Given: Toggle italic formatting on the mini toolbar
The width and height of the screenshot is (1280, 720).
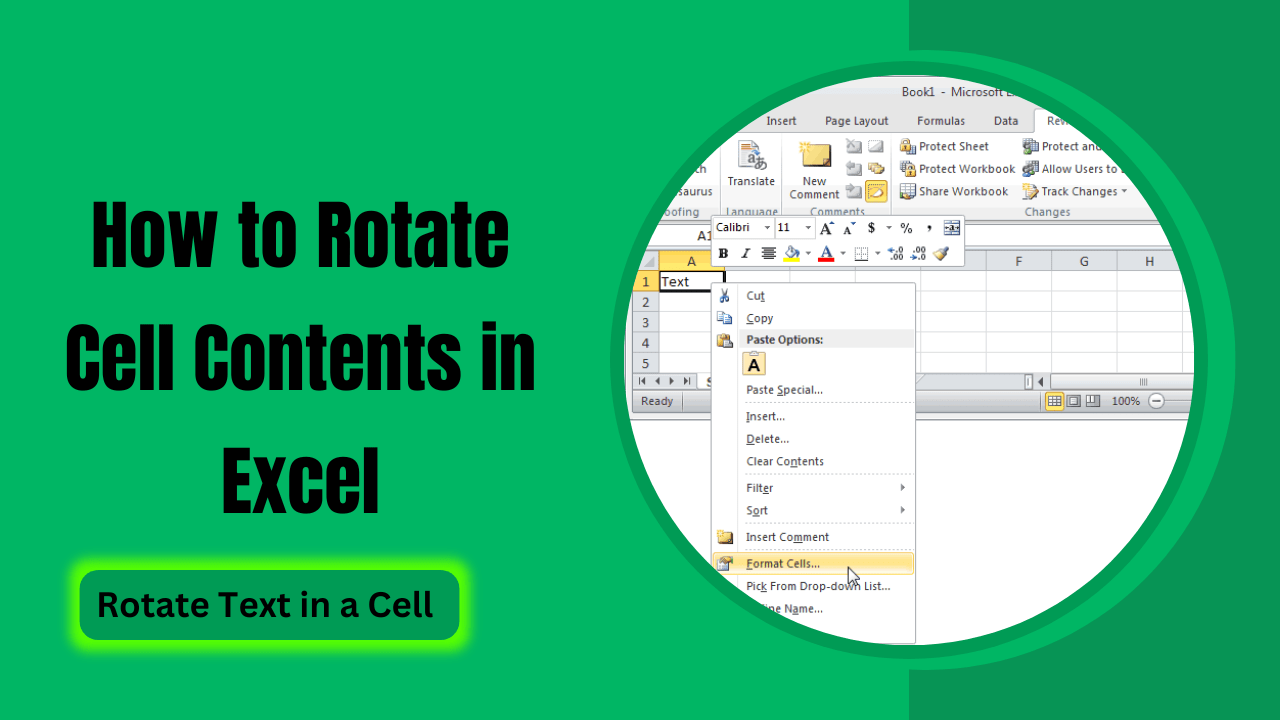Looking at the screenshot, I should pyautogui.click(x=745, y=253).
